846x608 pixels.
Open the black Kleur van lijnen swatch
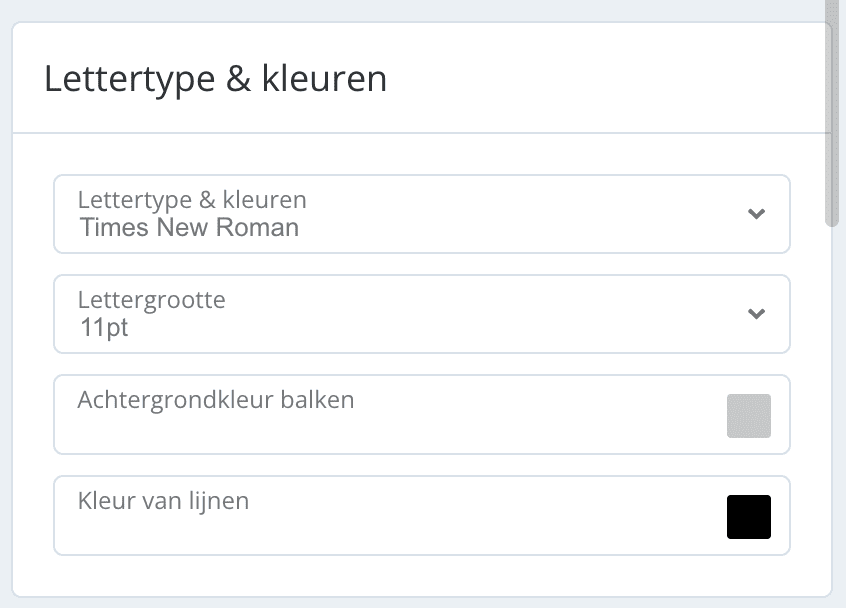(x=749, y=517)
